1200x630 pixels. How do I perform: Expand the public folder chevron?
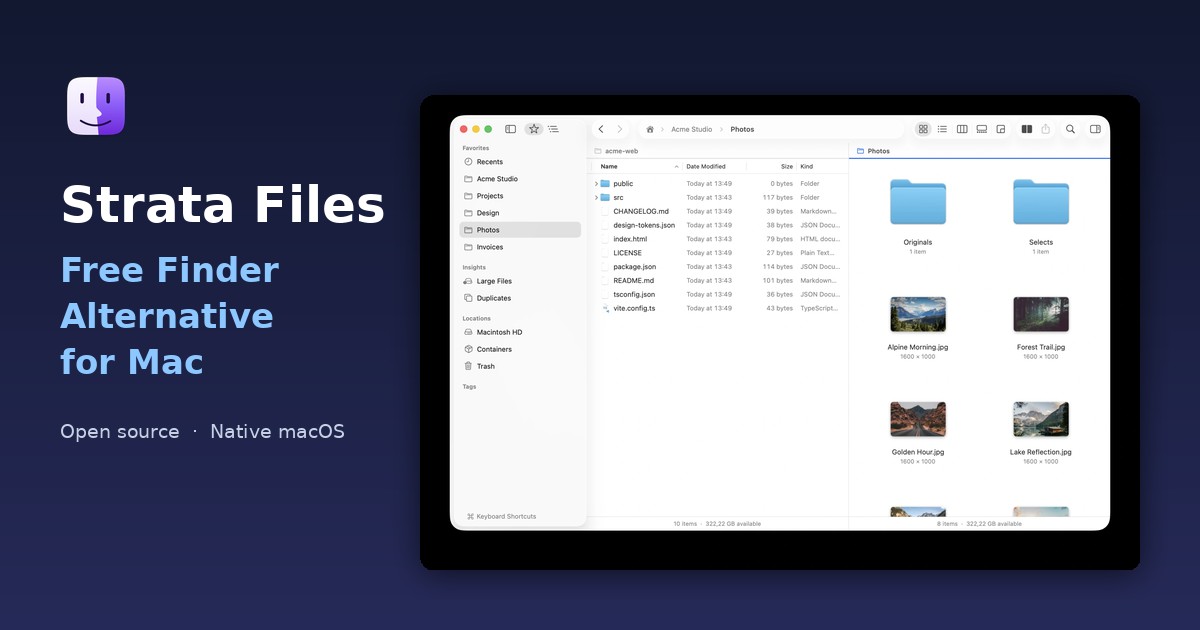[x=597, y=184]
